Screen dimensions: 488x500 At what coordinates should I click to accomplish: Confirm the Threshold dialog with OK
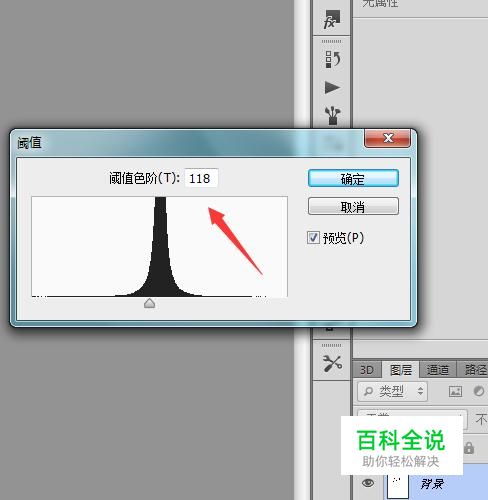click(353, 178)
